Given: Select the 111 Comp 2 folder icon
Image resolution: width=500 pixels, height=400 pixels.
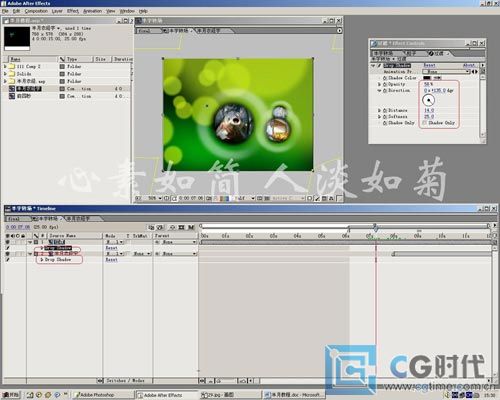Looking at the screenshot, I should pos(12,66).
